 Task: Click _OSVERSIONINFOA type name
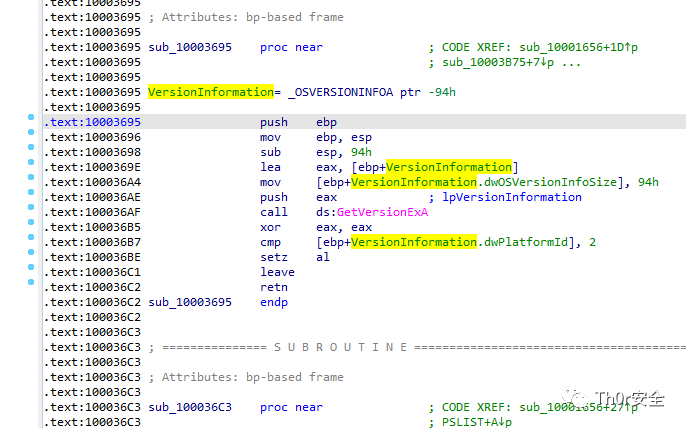pyautogui.click(x=340, y=92)
